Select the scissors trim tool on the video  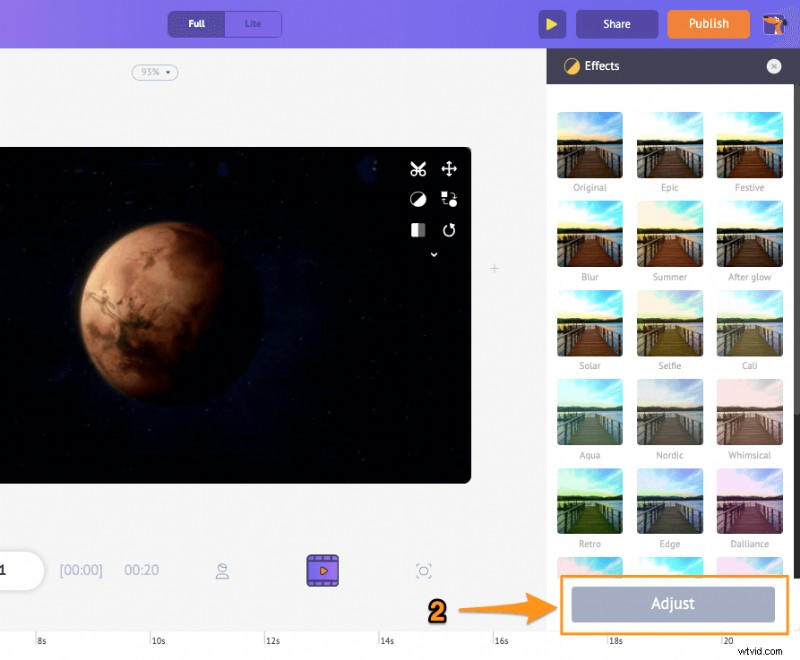tap(417, 169)
